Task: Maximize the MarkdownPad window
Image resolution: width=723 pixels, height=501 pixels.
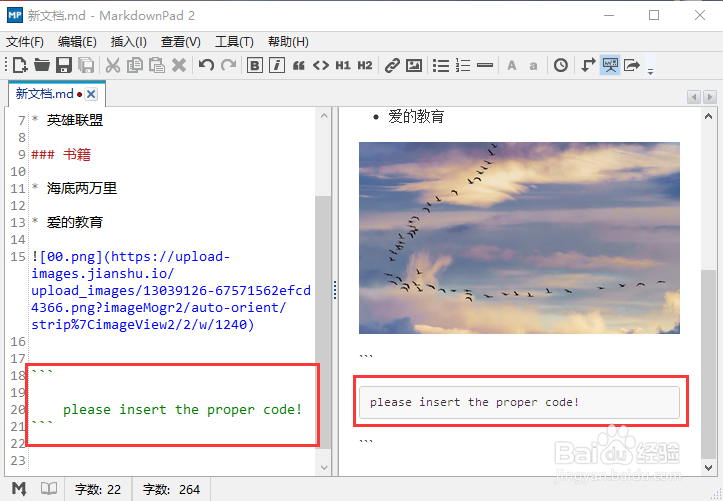Action: point(654,15)
